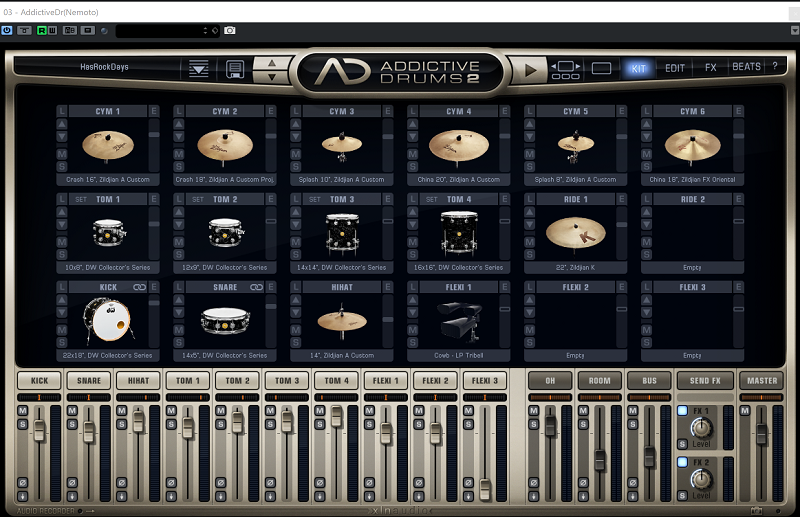Toggle the KICK link chain icon
This screenshot has width=800, height=517.
pos(139,287)
